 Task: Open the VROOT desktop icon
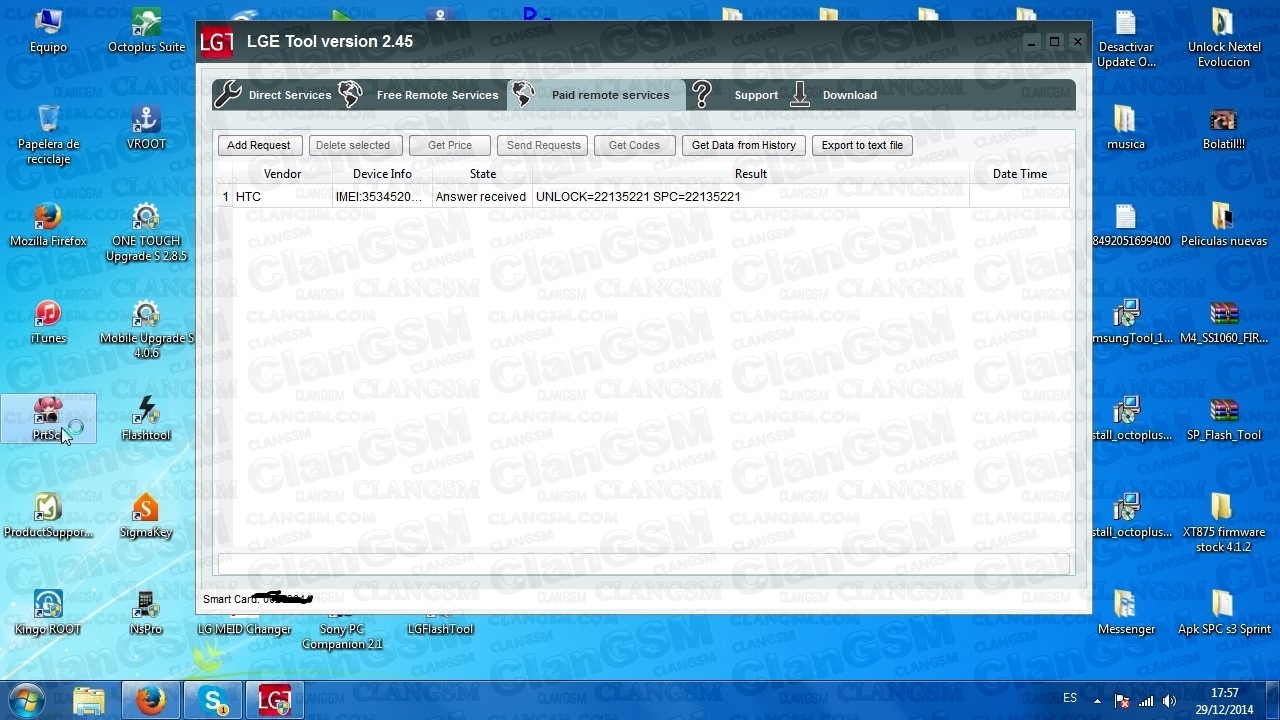[x=146, y=128]
